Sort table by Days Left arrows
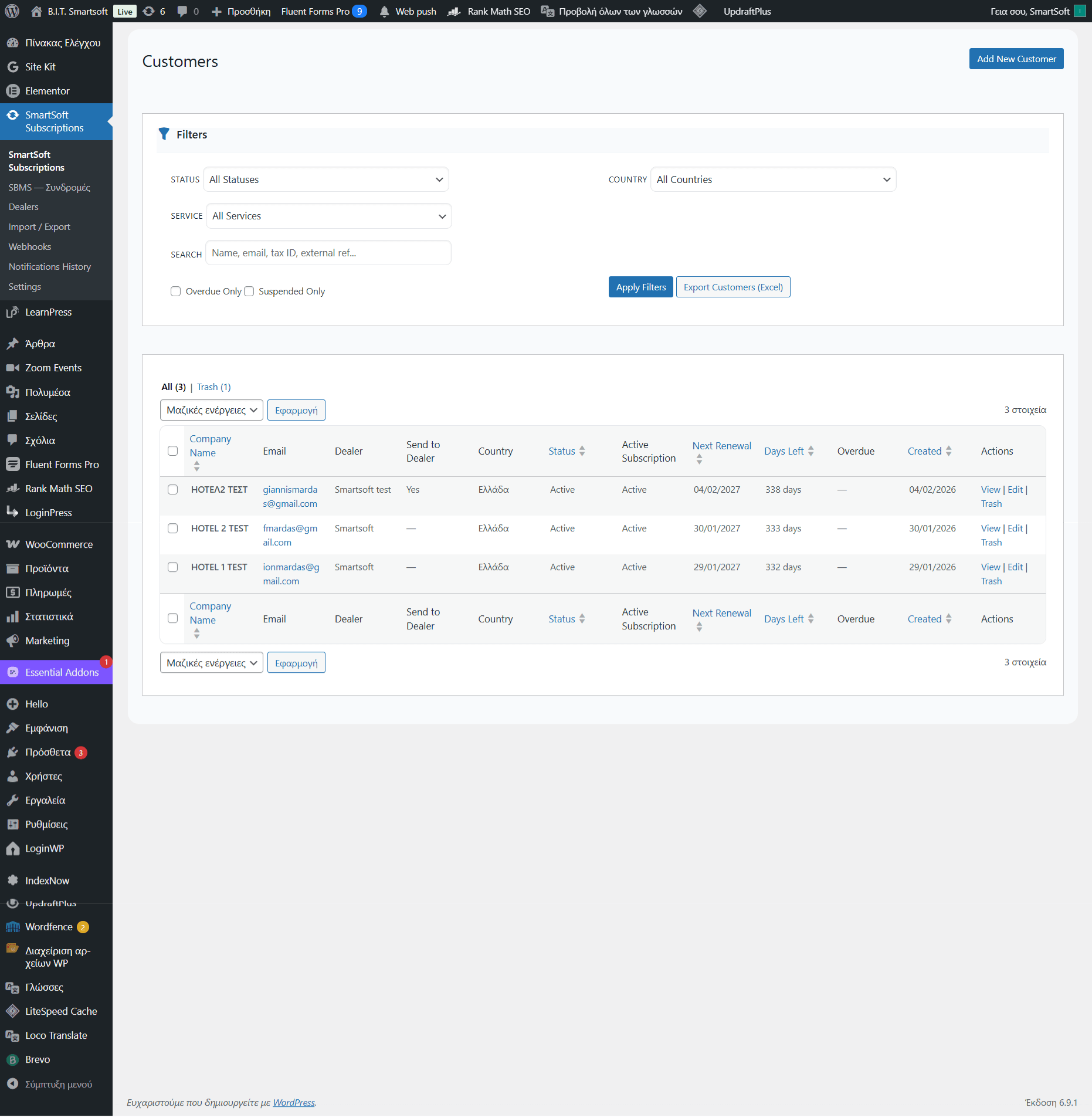The width and height of the screenshot is (1092, 1118). [810, 451]
